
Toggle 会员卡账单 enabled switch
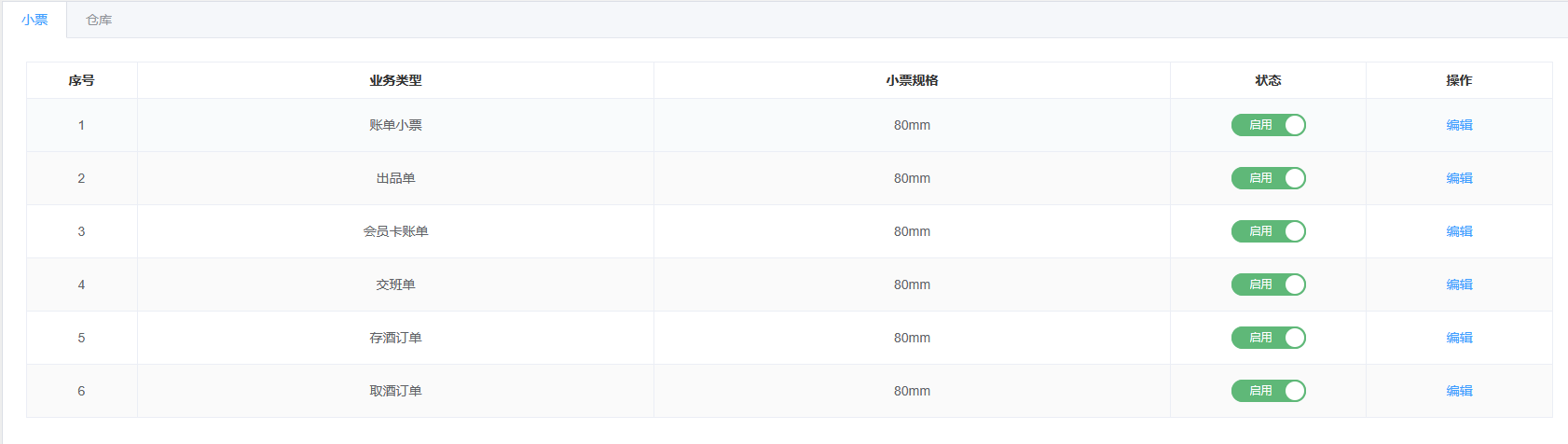click(x=1268, y=231)
